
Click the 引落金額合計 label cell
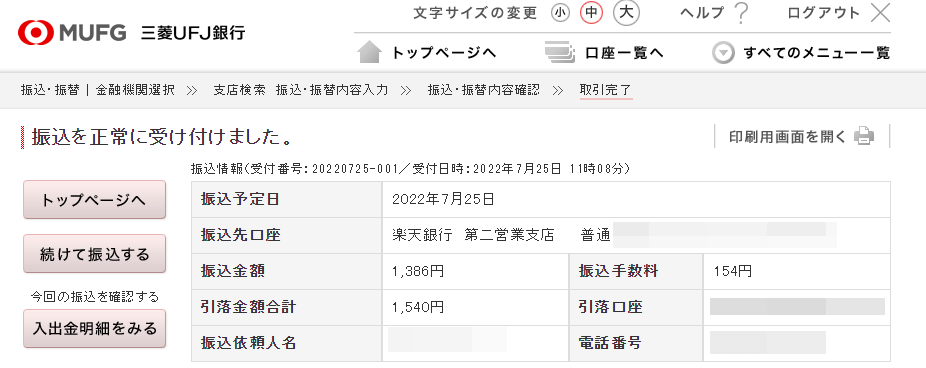286,307
